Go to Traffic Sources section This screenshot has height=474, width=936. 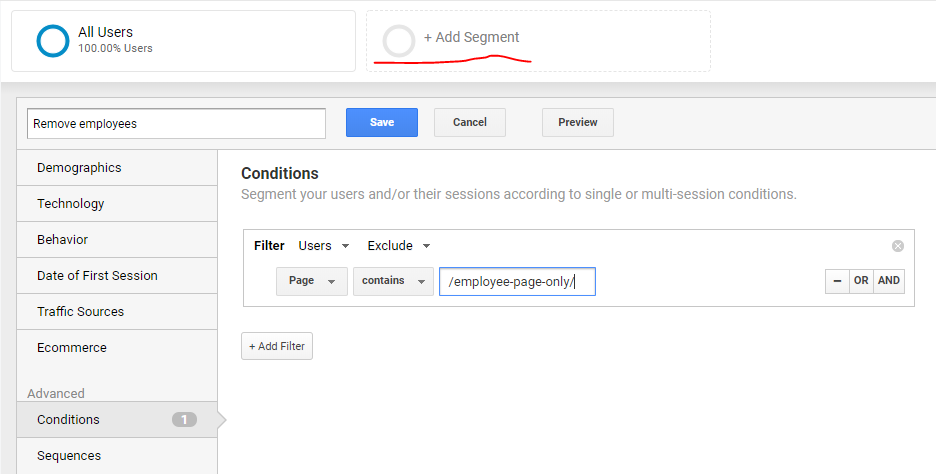[x=117, y=312]
